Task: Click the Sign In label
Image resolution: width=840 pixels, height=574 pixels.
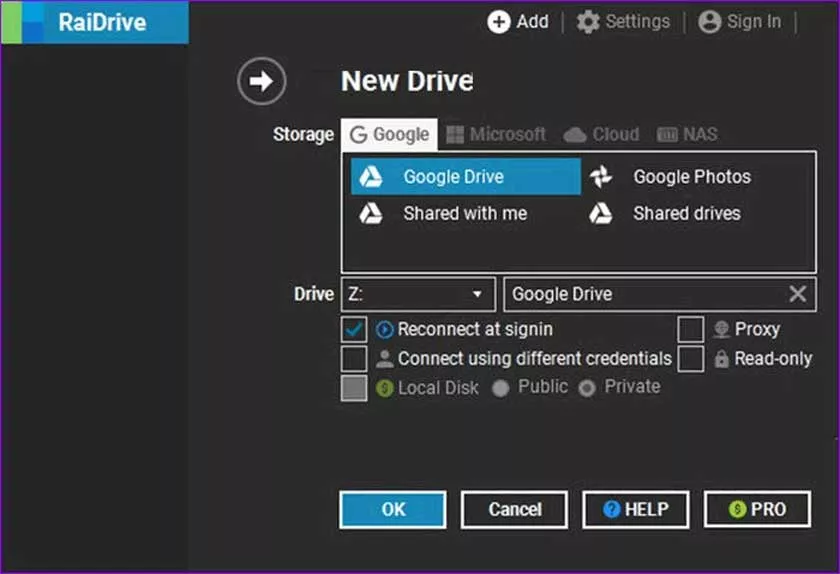Action: (754, 22)
